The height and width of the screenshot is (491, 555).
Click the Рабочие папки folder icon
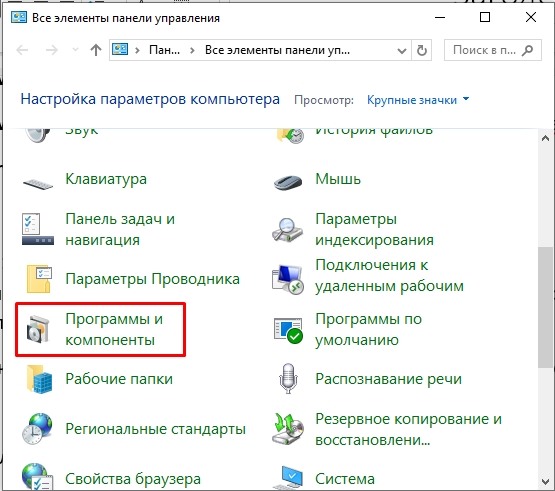coord(39,379)
